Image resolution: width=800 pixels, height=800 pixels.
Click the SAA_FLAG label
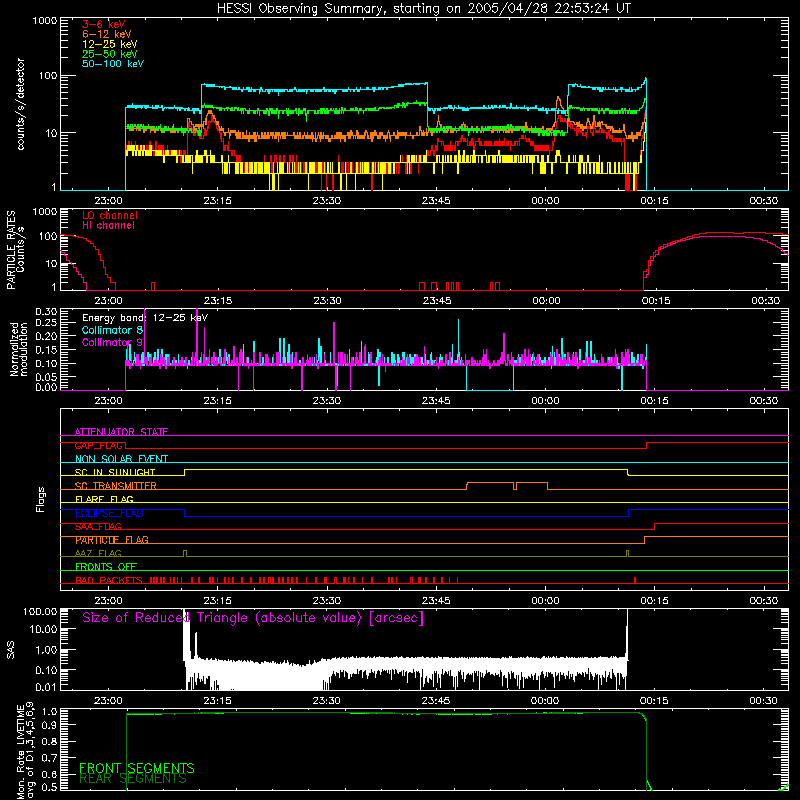pyautogui.click(x=98, y=527)
